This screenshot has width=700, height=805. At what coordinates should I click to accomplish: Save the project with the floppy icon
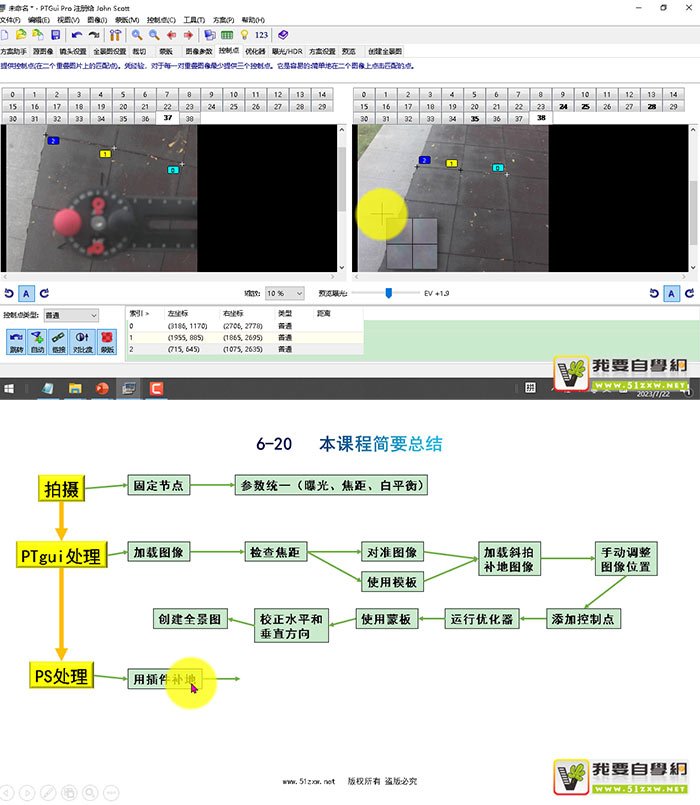55,35
